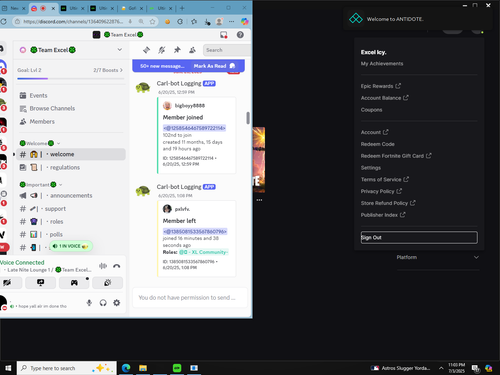The image size is (500, 375).
Task: Open Epic launcher Settings
Action: pyautogui.click(x=371, y=168)
